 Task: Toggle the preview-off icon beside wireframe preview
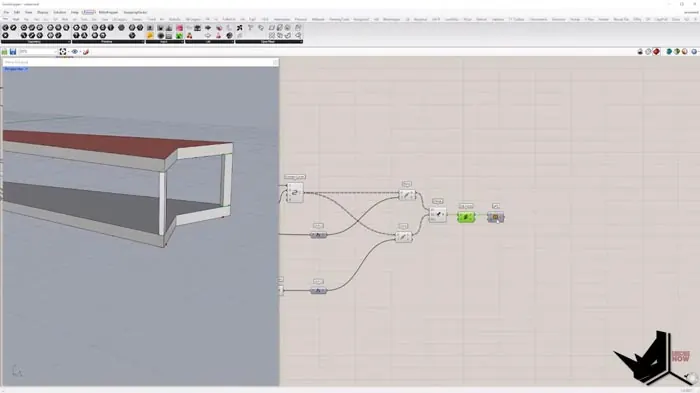(640, 52)
